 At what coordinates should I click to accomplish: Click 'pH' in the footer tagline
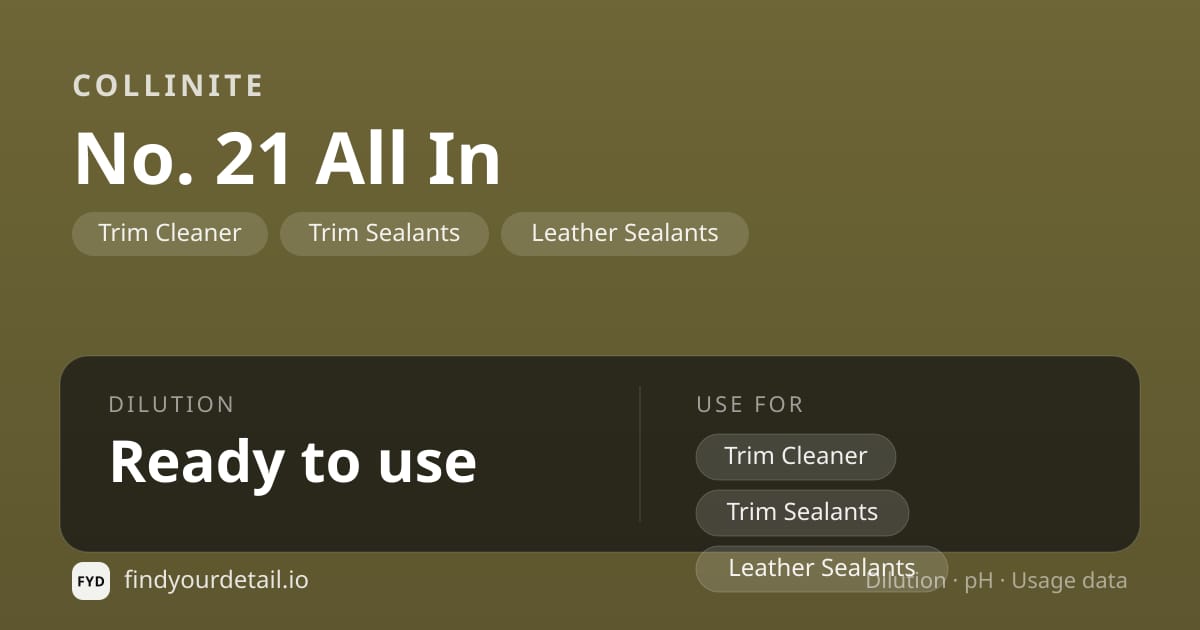(978, 581)
